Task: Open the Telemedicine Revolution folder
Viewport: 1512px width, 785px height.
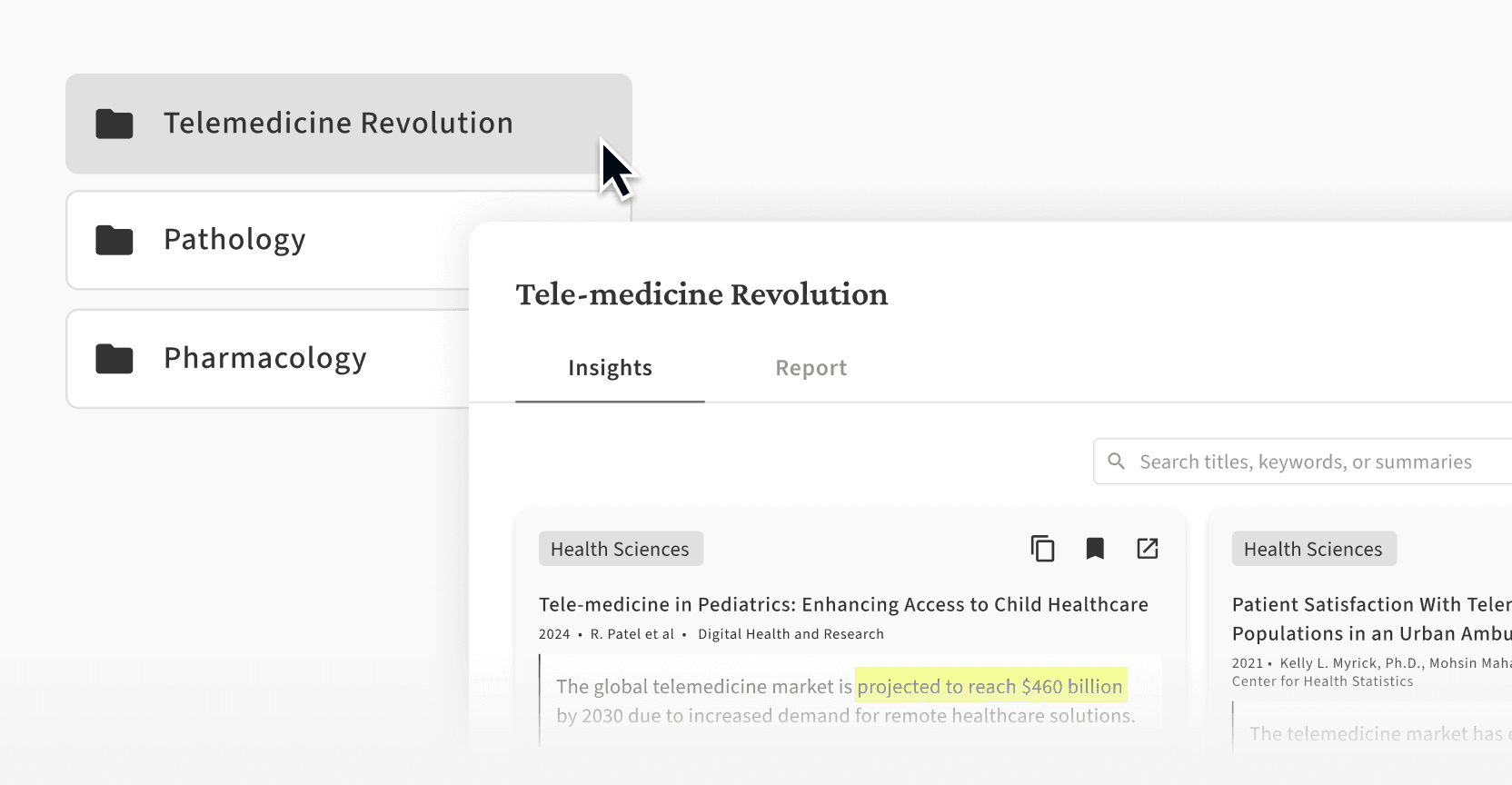Action: click(348, 124)
